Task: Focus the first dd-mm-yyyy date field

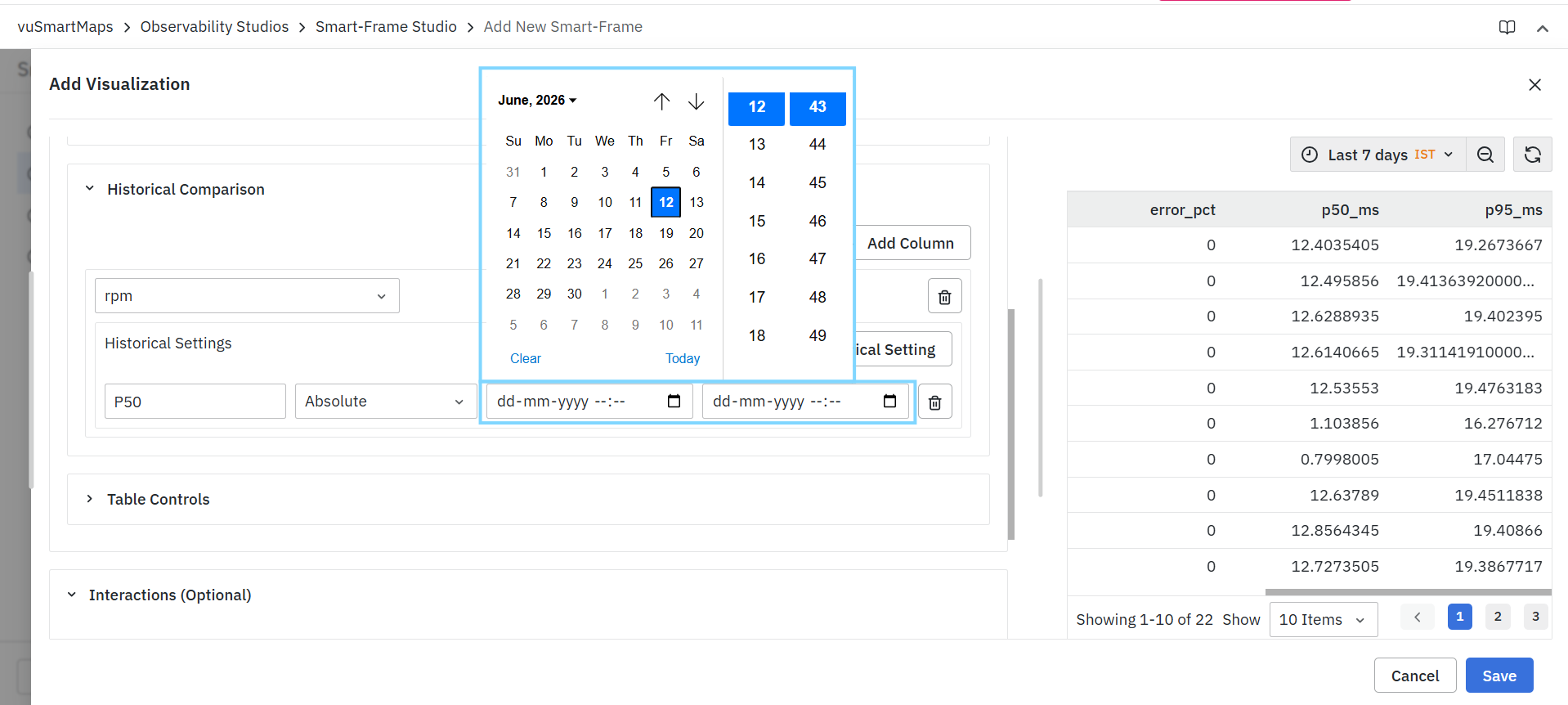Action: tap(589, 402)
